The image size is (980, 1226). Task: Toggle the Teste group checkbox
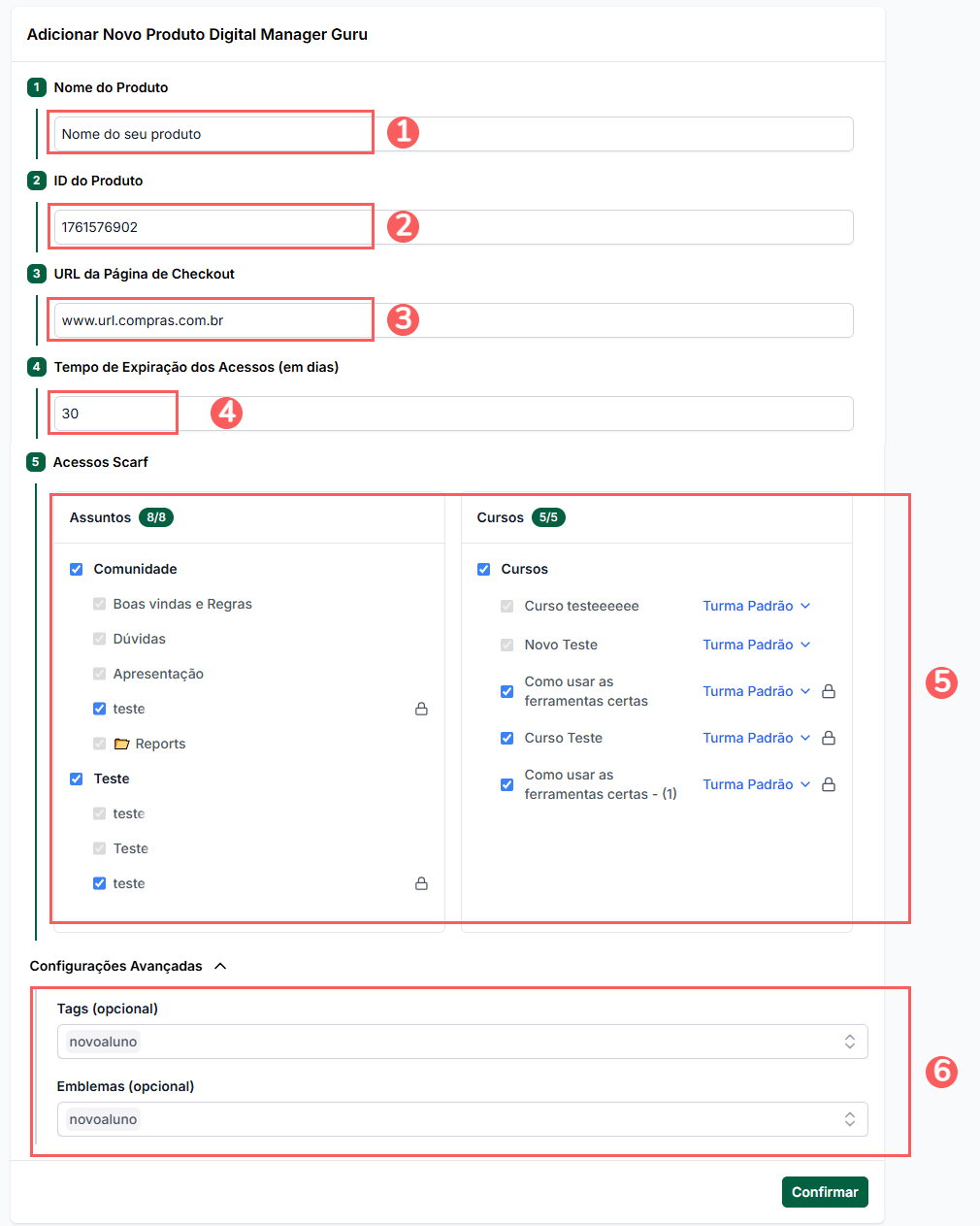point(77,779)
